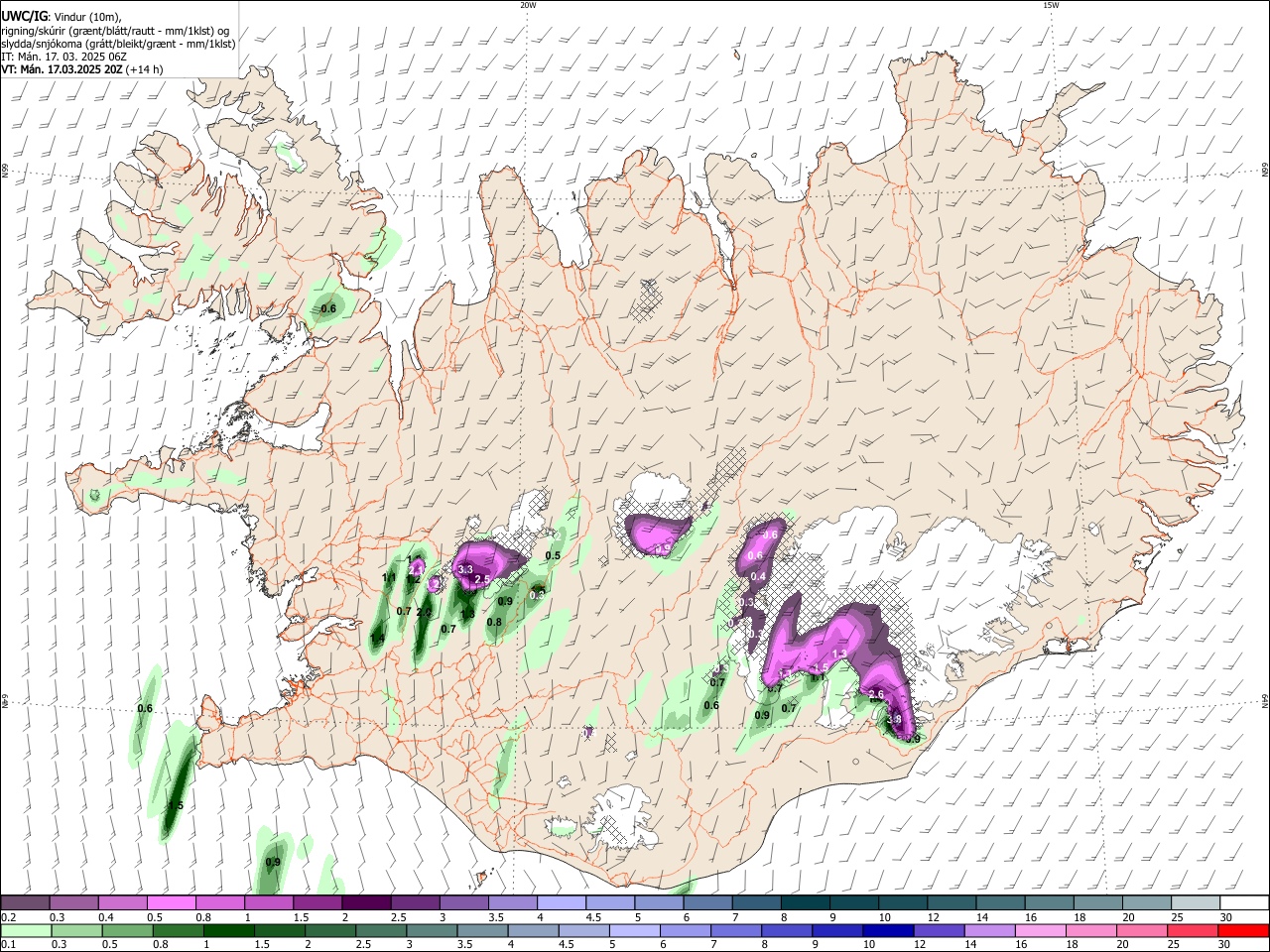The image size is (1270, 952).
Task: Click the 2.6 value on the map
Action: pos(876,694)
